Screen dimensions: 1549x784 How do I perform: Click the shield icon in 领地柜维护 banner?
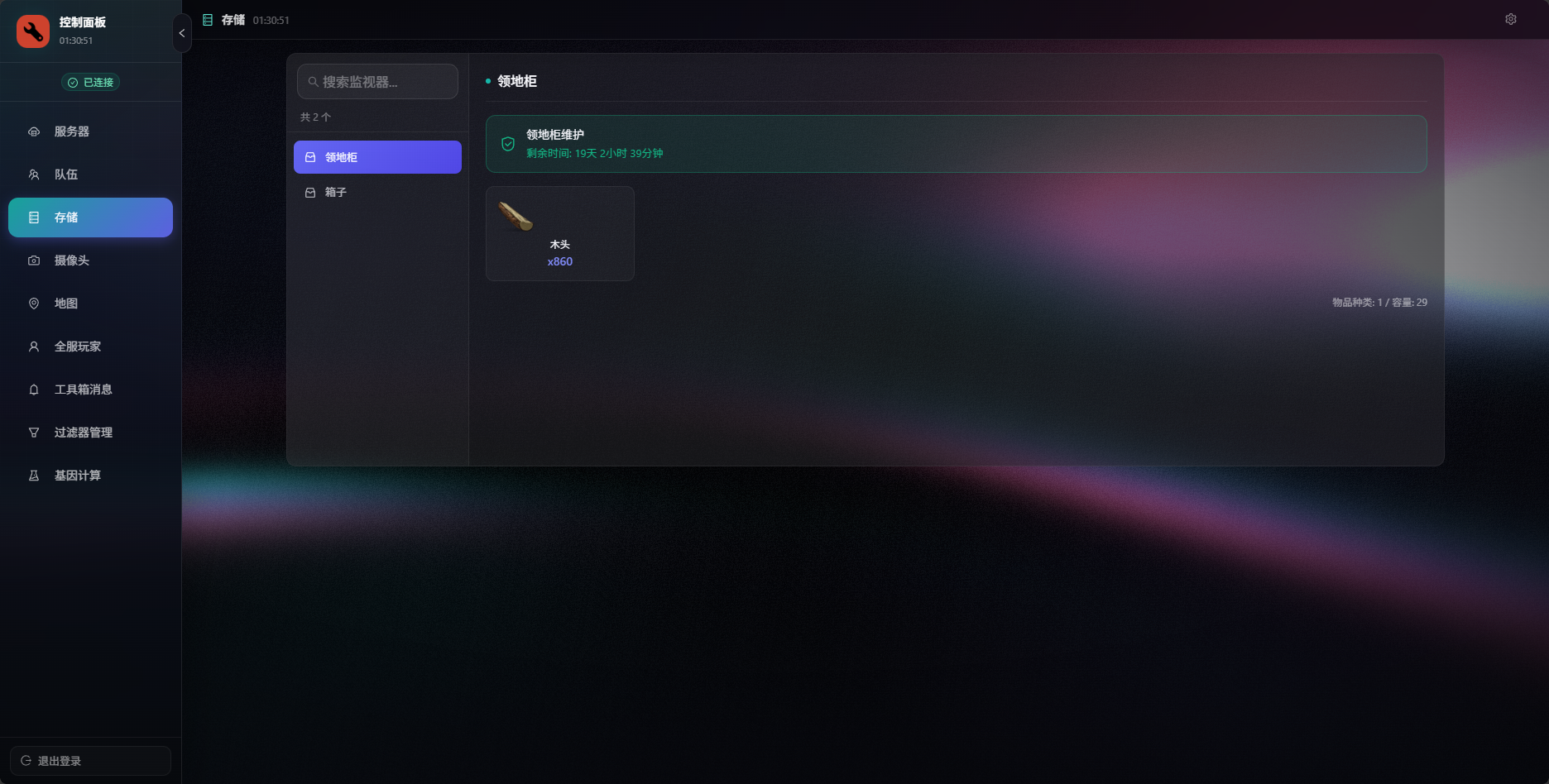click(508, 144)
